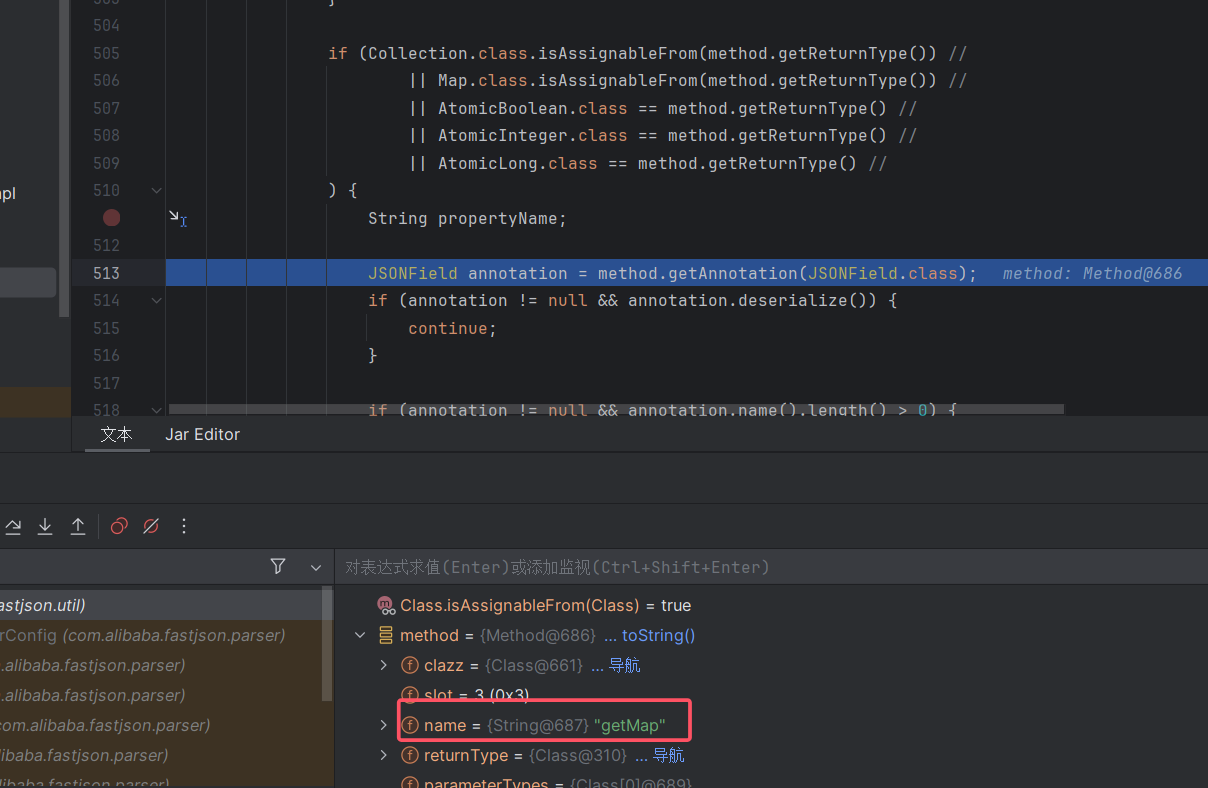Viewport: 1208px width, 788px height.
Task: Select the 文本 editor tab
Action: (117, 434)
